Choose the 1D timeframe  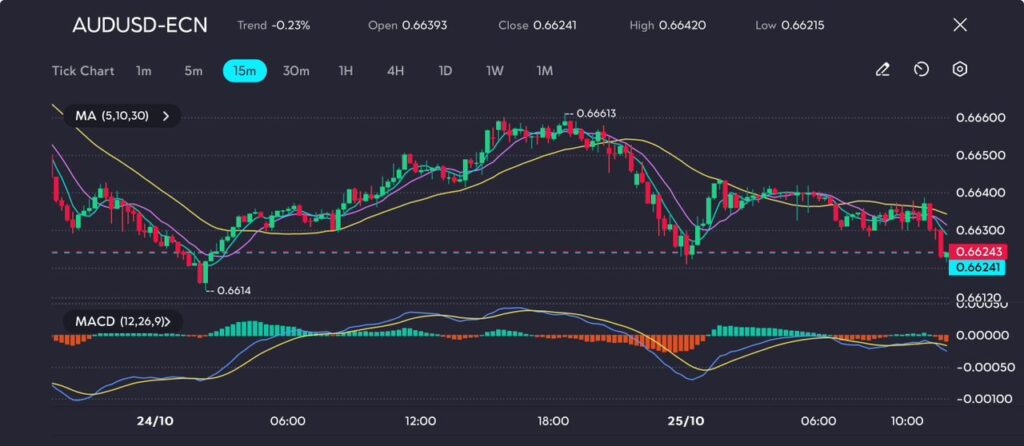point(445,71)
